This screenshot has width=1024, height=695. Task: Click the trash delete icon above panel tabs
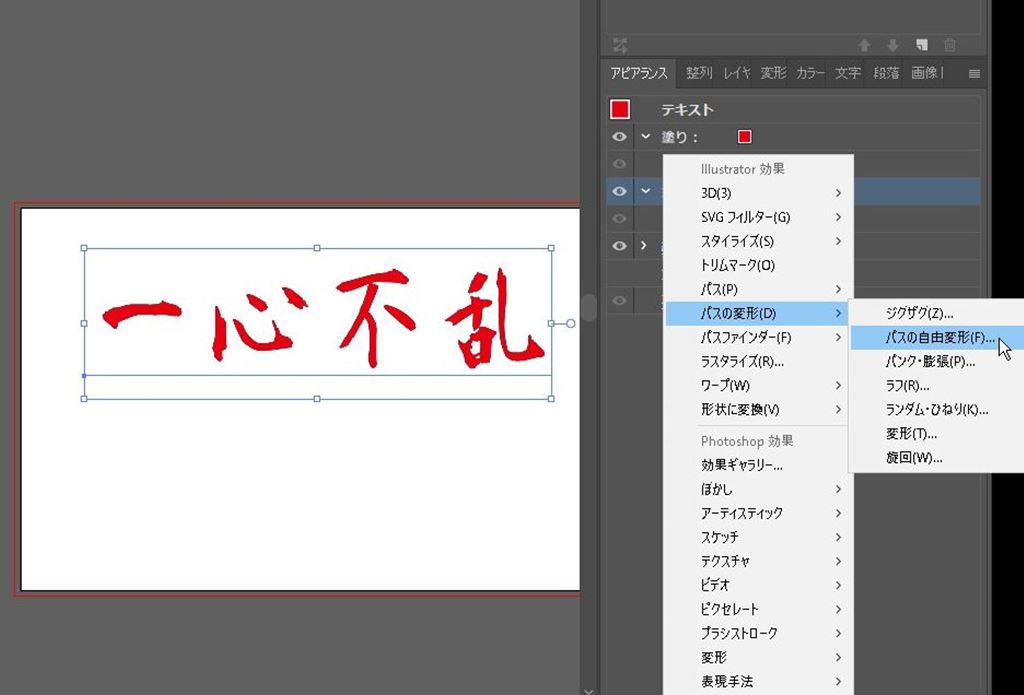tap(949, 45)
